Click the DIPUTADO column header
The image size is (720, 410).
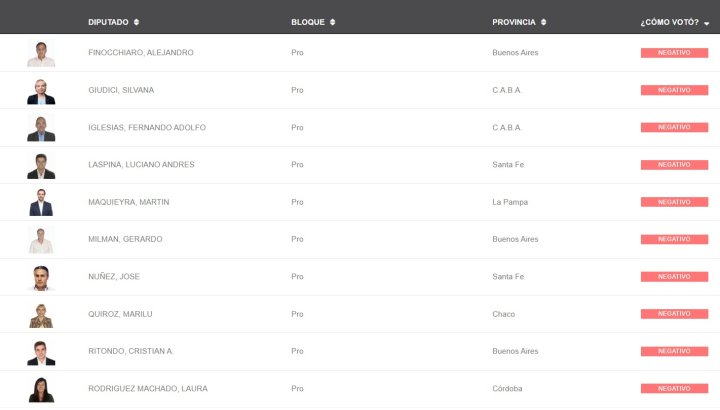coord(108,22)
